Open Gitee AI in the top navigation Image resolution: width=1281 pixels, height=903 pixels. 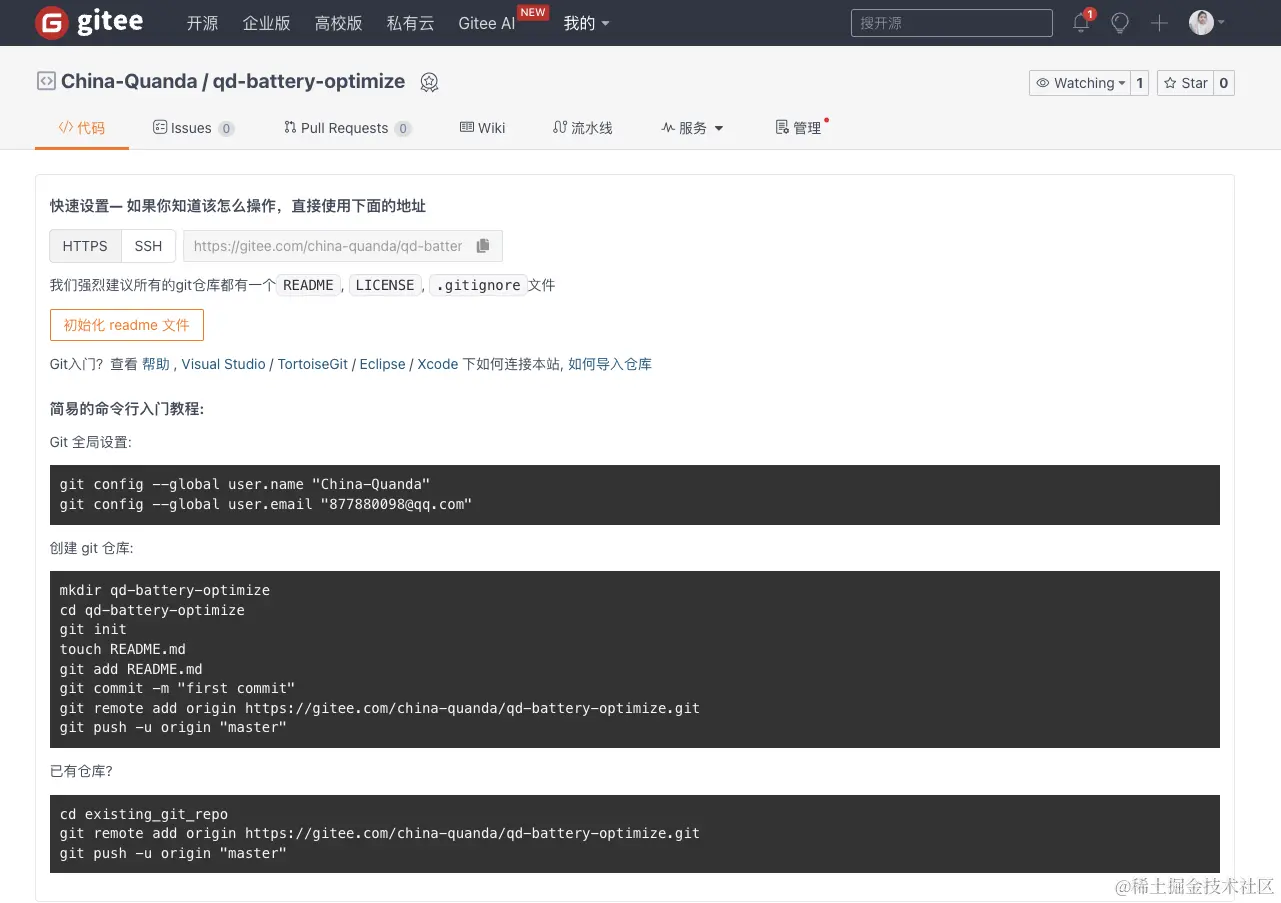click(x=487, y=23)
